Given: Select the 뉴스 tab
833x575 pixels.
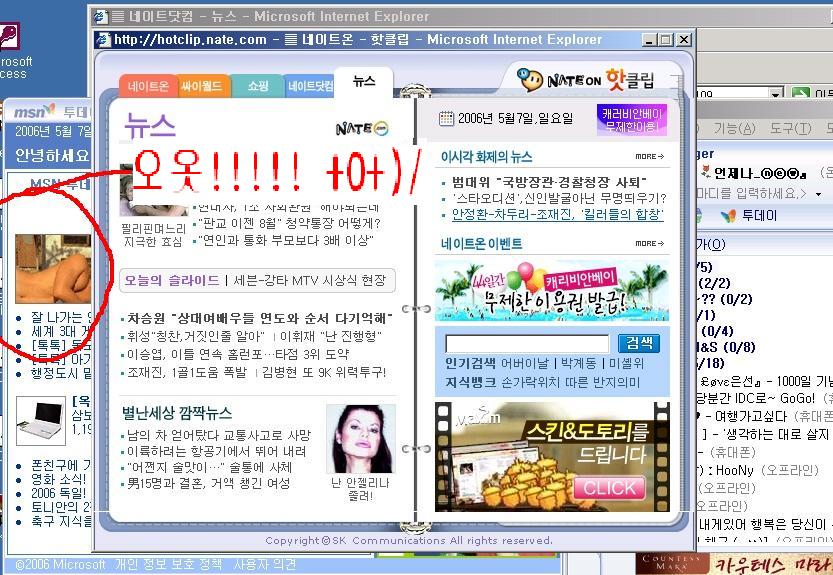Looking at the screenshot, I should click(364, 81).
